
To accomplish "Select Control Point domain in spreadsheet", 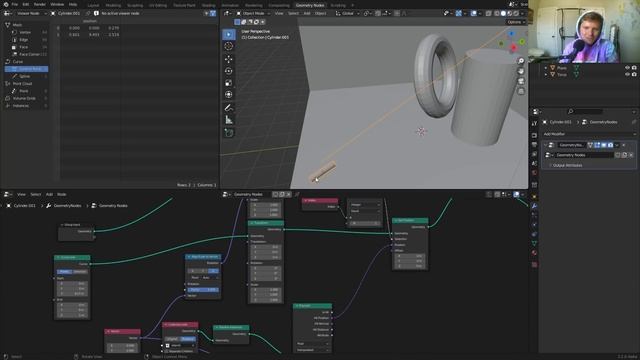I will [27, 69].
